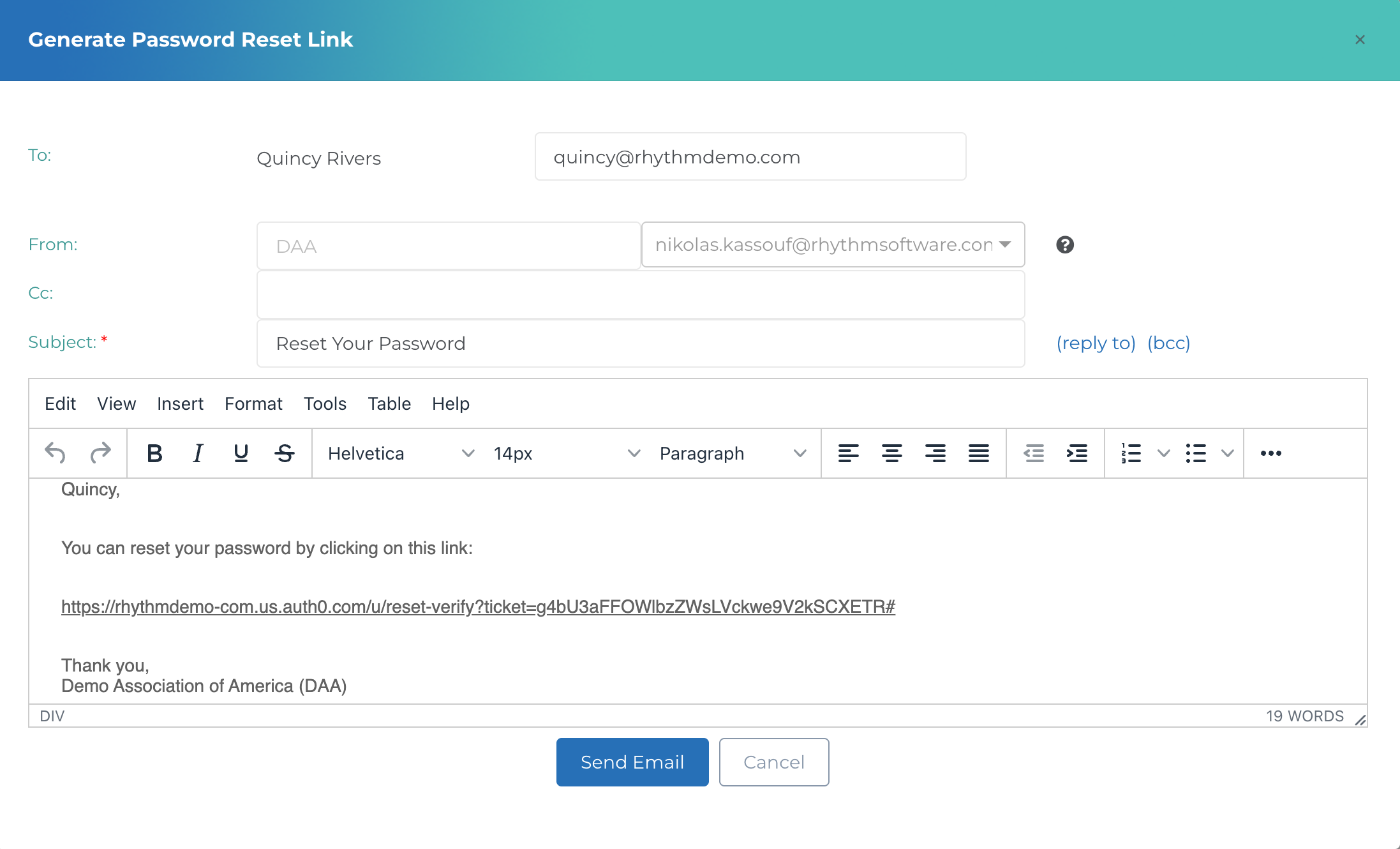Click the 'Quincy,' greeting line
Image resolution: width=1400 pixels, height=849 pixels.
coord(91,490)
